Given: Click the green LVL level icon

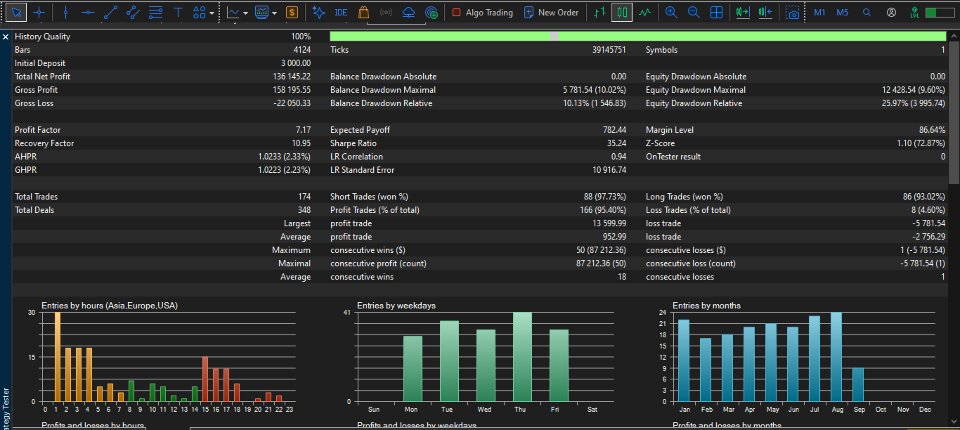Looking at the screenshot, I should coord(914,12).
